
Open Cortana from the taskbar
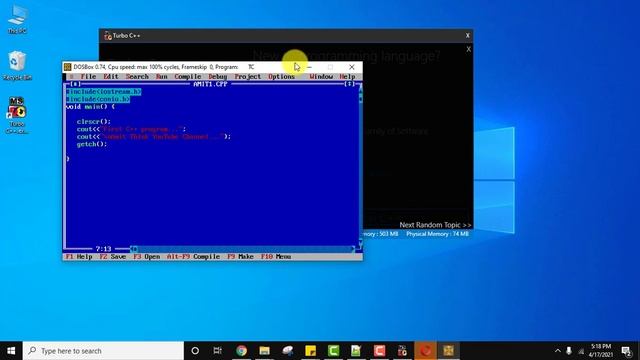pos(195,351)
